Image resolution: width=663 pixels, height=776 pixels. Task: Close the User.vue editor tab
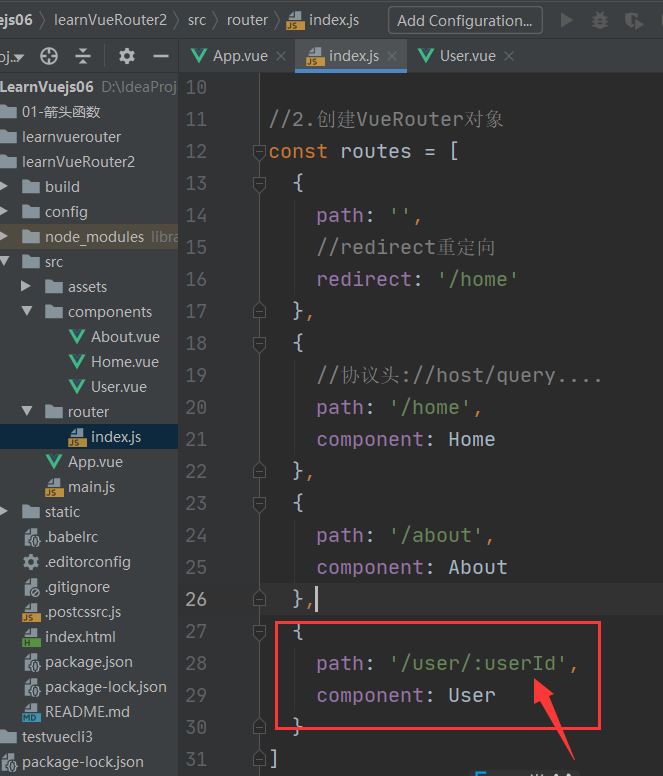[x=509, y=56]
